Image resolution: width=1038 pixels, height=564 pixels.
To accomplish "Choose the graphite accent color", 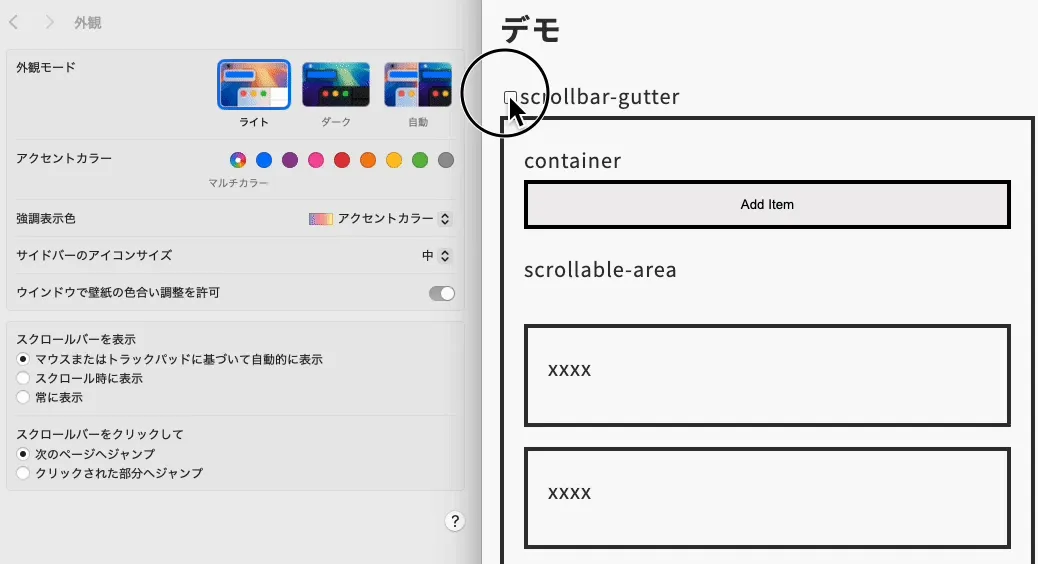I will [x=446, y=160].
